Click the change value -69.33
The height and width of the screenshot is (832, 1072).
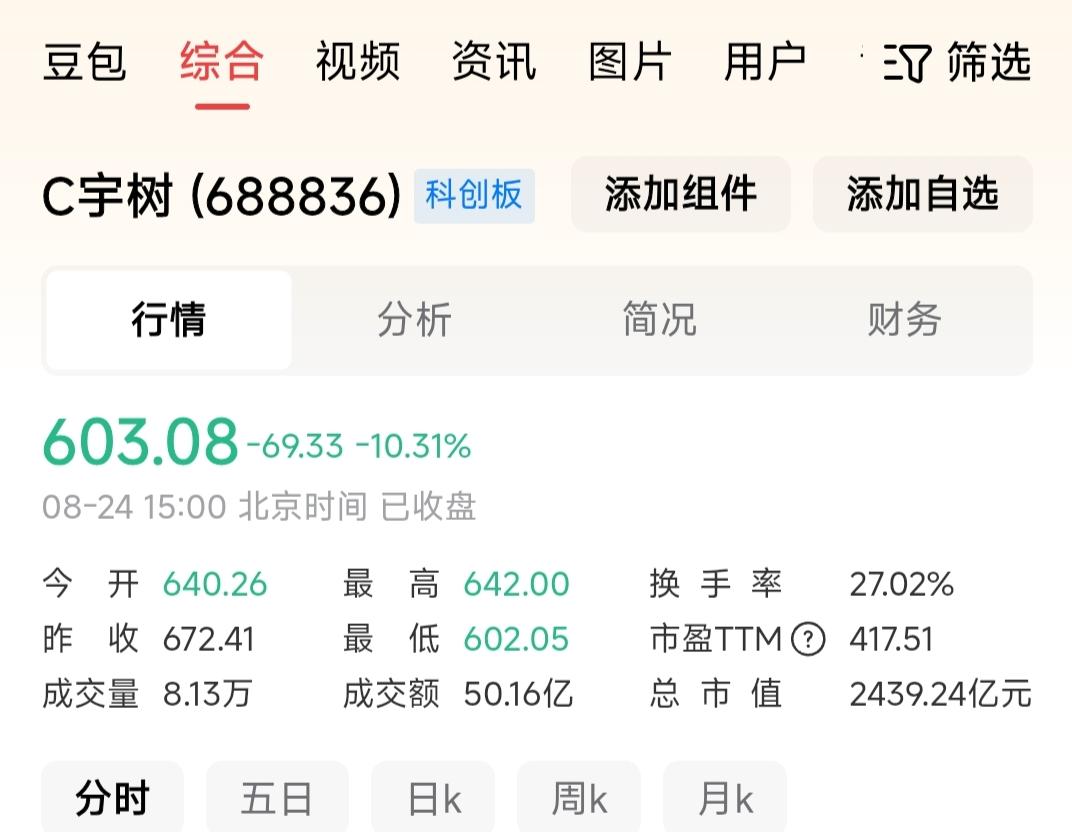(295, 446)
